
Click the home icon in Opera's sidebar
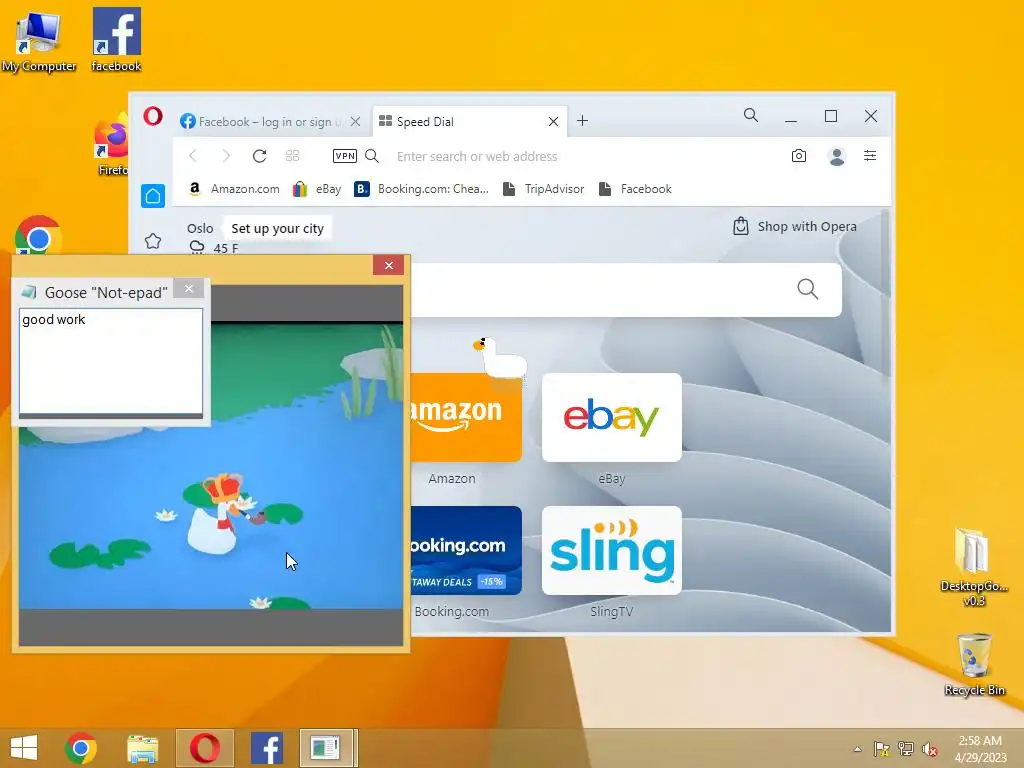(x=153, y=196)
